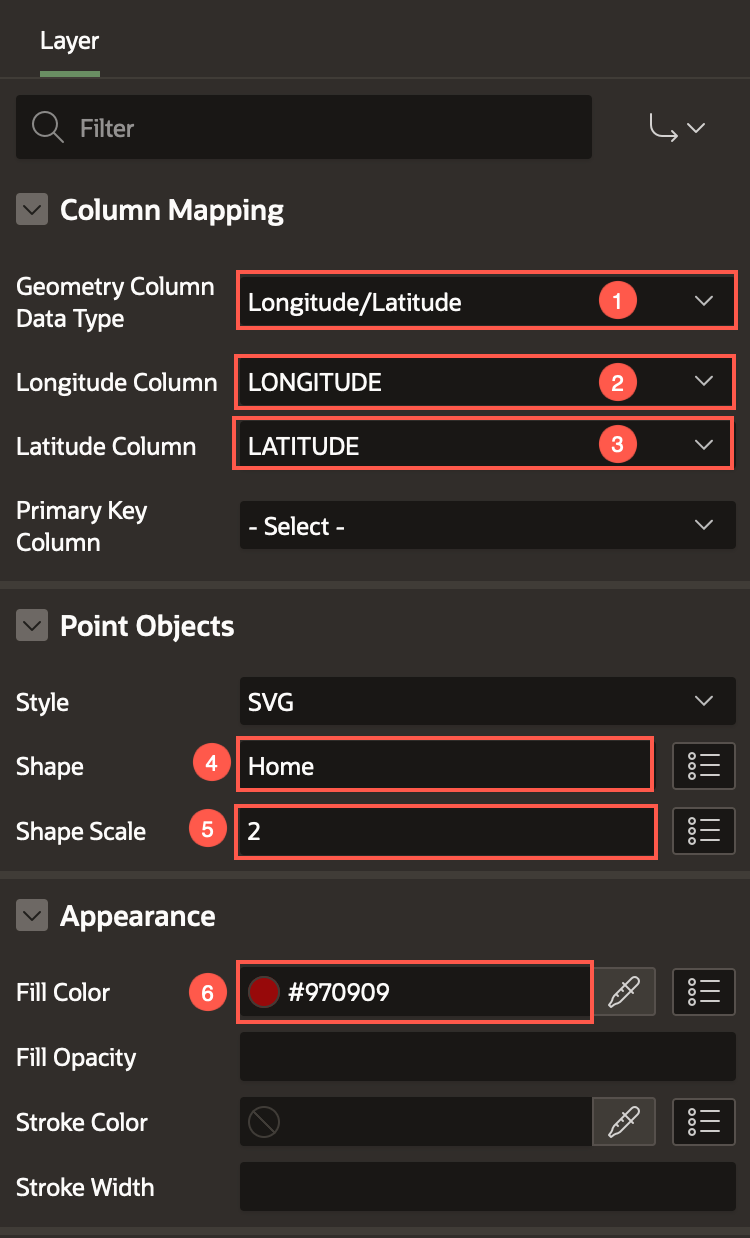The width and height of the screenshot is (750, 1238).
Task: Open the quick actions arrow icon beside Filter
Action: [x=677, y=127]
